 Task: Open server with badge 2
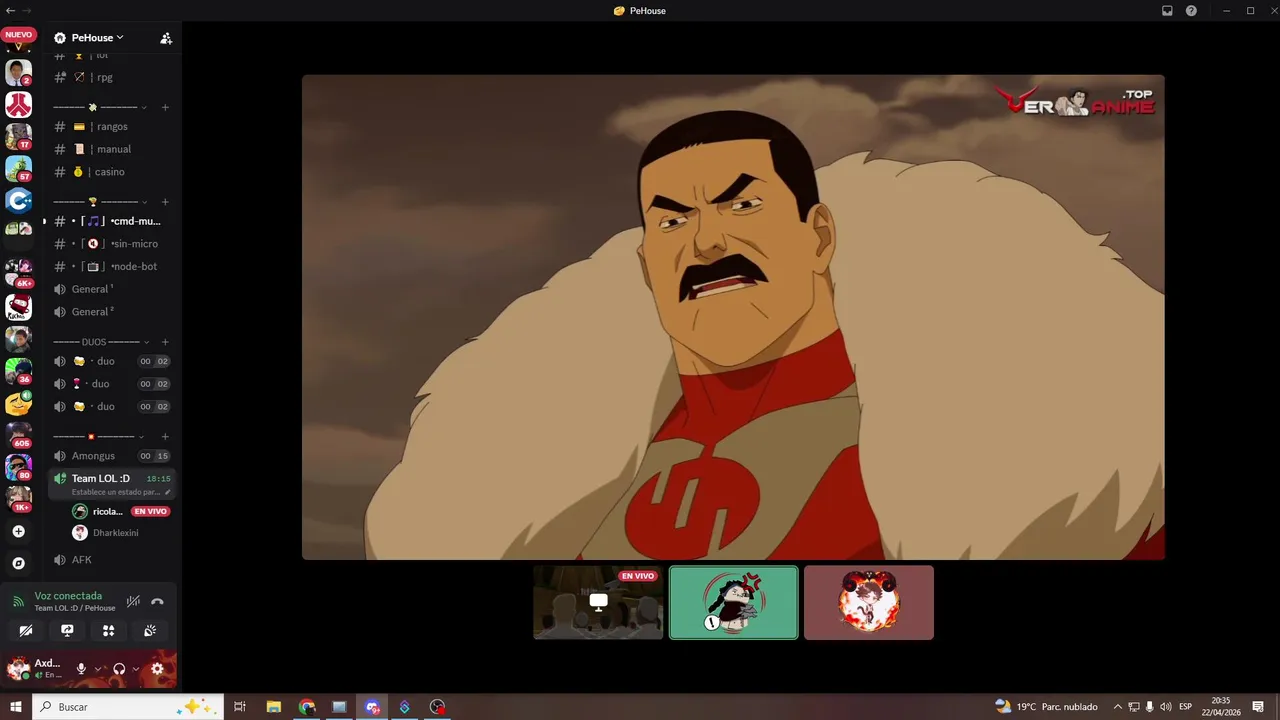tap(18, 72)
